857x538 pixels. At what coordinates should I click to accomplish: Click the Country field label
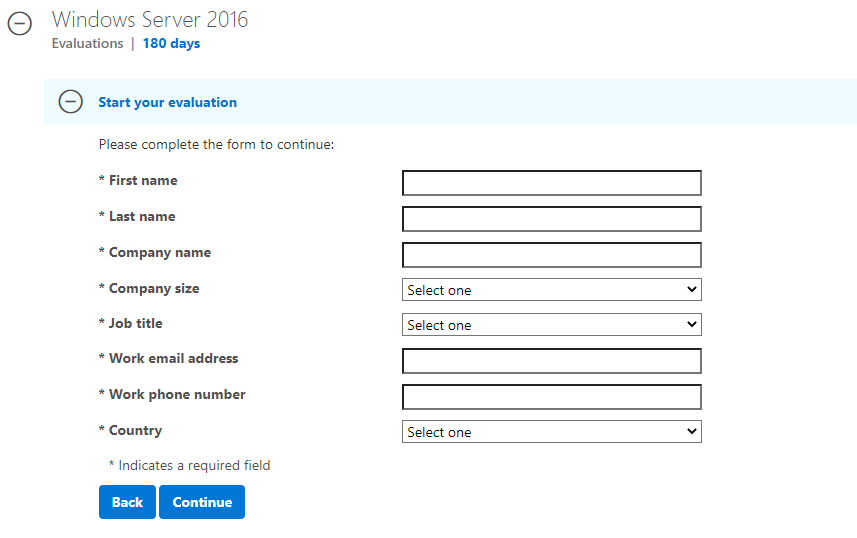click(136, 431)
